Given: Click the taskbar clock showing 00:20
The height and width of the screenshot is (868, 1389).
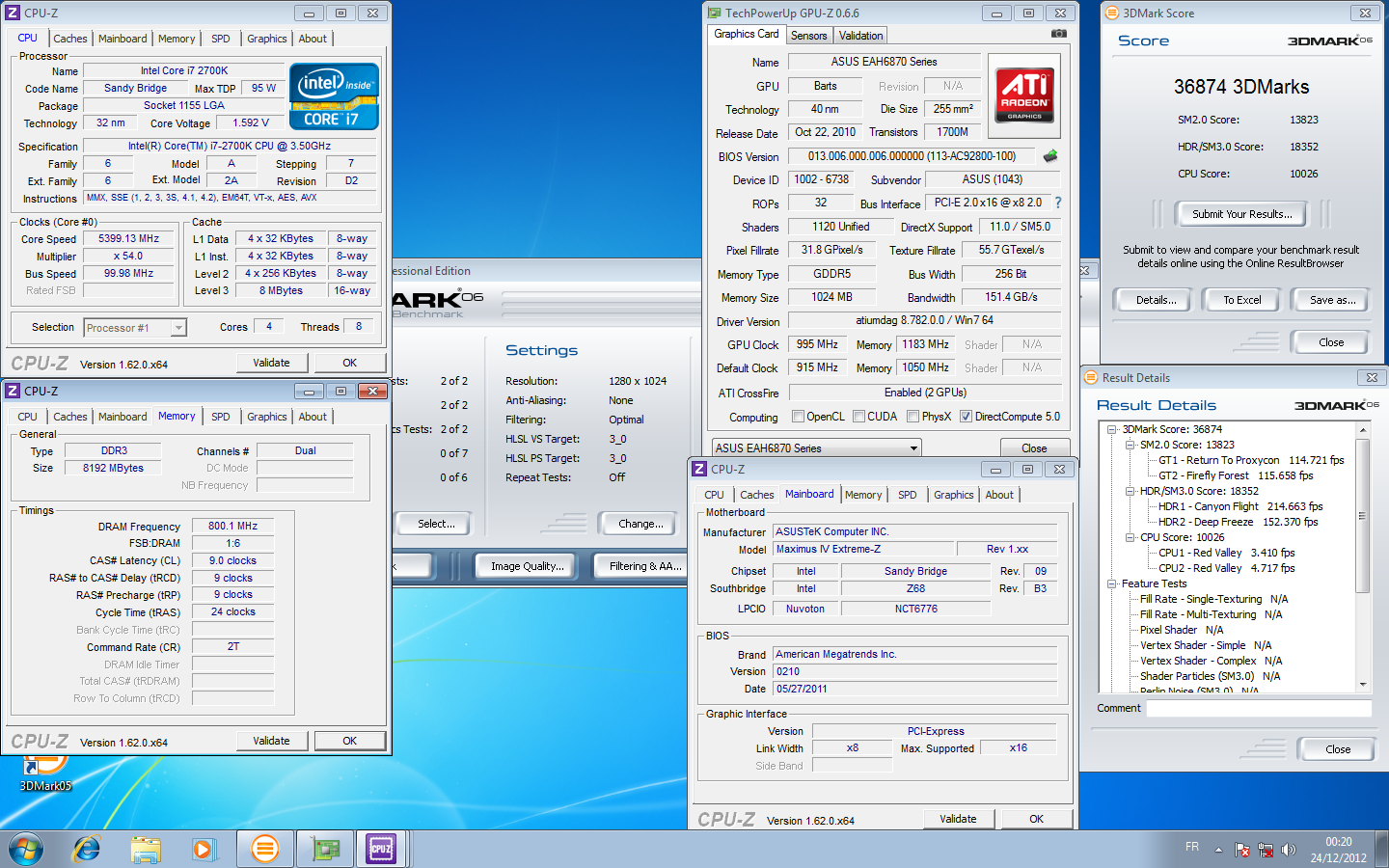Looking at the screenshot, I should [x=1338, y=850].
